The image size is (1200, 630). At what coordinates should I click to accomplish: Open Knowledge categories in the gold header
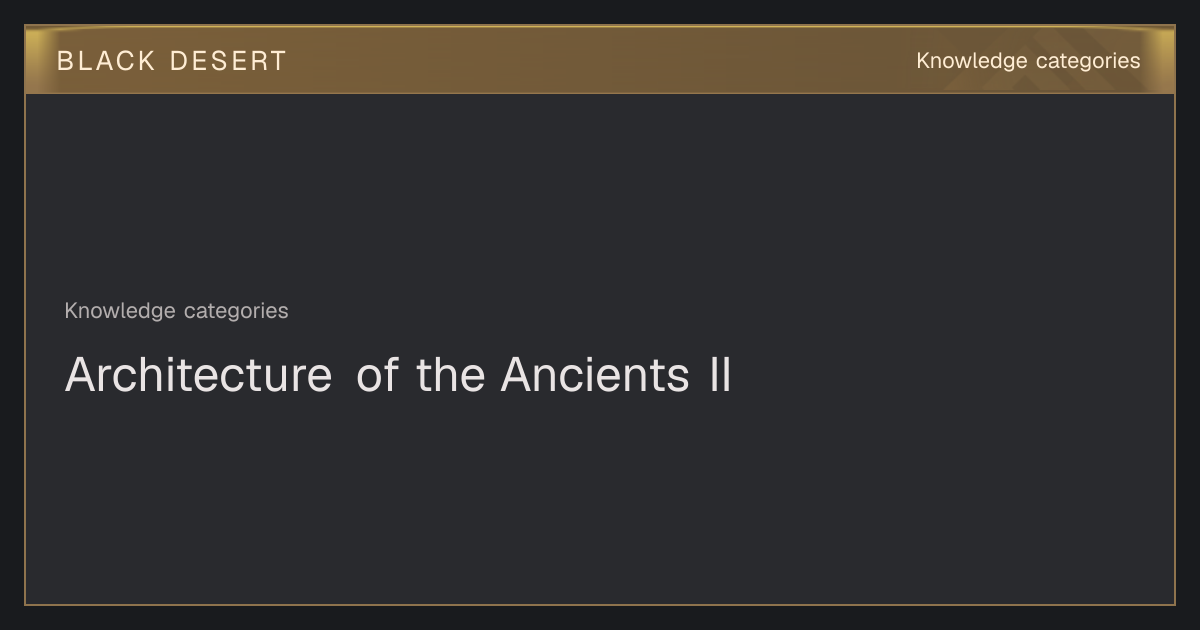pyautogui.click(x=1028, y=61)
